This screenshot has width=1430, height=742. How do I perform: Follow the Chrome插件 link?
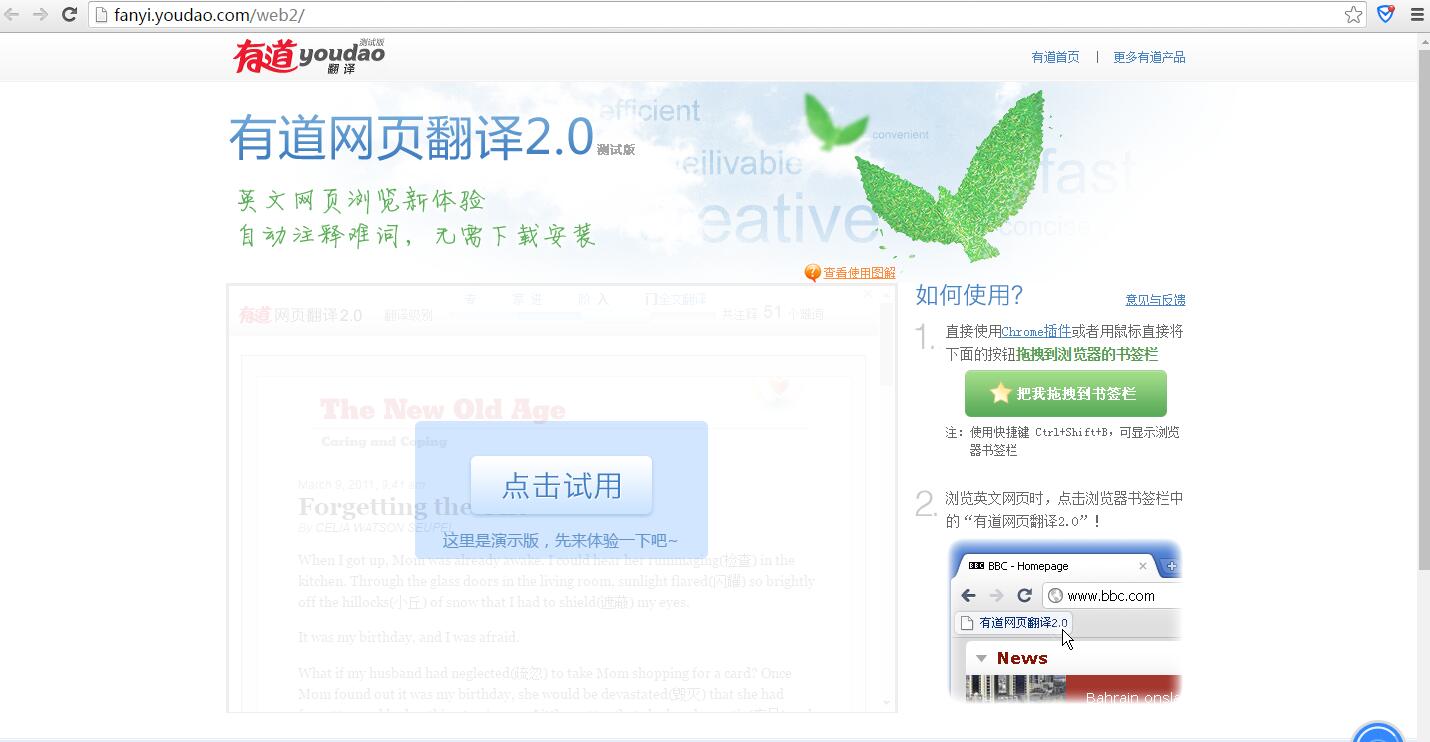click(1036, 331)
